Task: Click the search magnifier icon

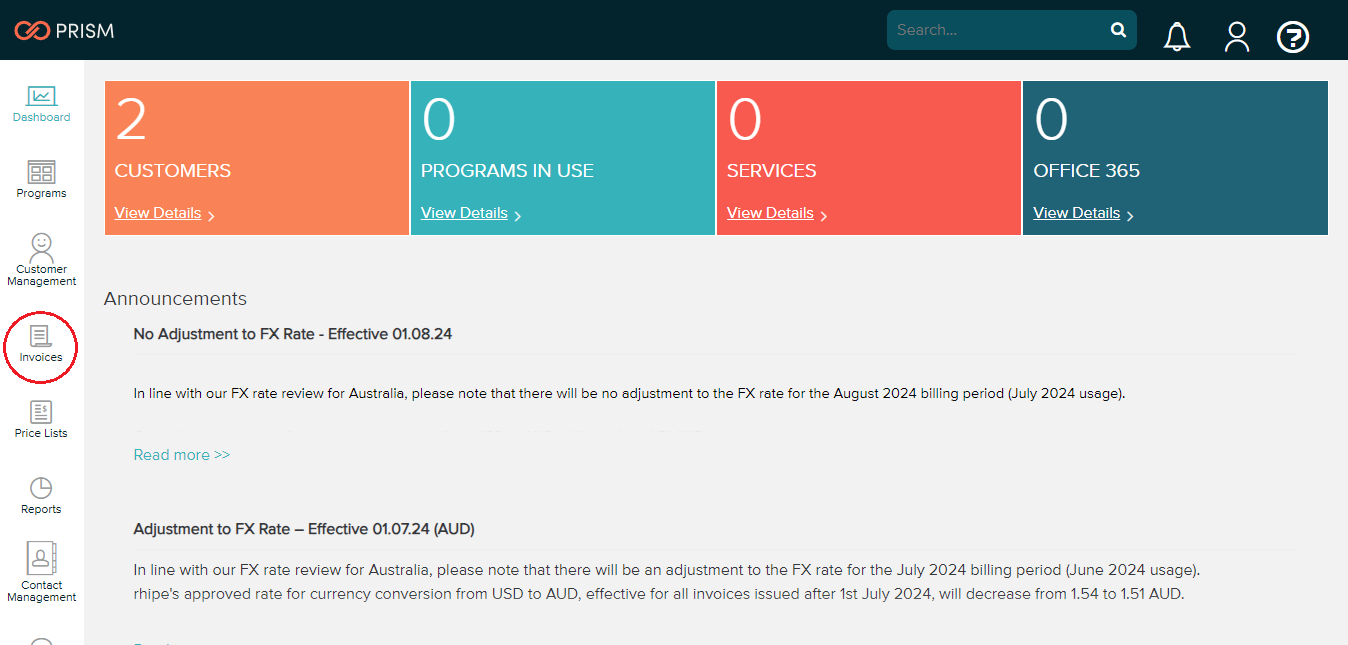Action: [x=1118, y=30]
